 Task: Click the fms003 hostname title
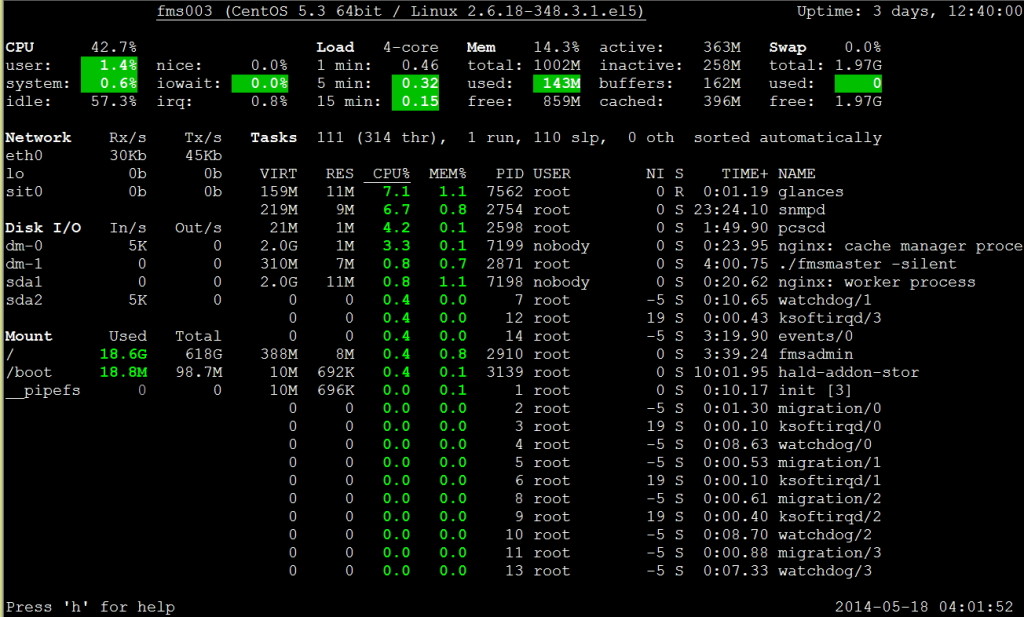(184, 12)
